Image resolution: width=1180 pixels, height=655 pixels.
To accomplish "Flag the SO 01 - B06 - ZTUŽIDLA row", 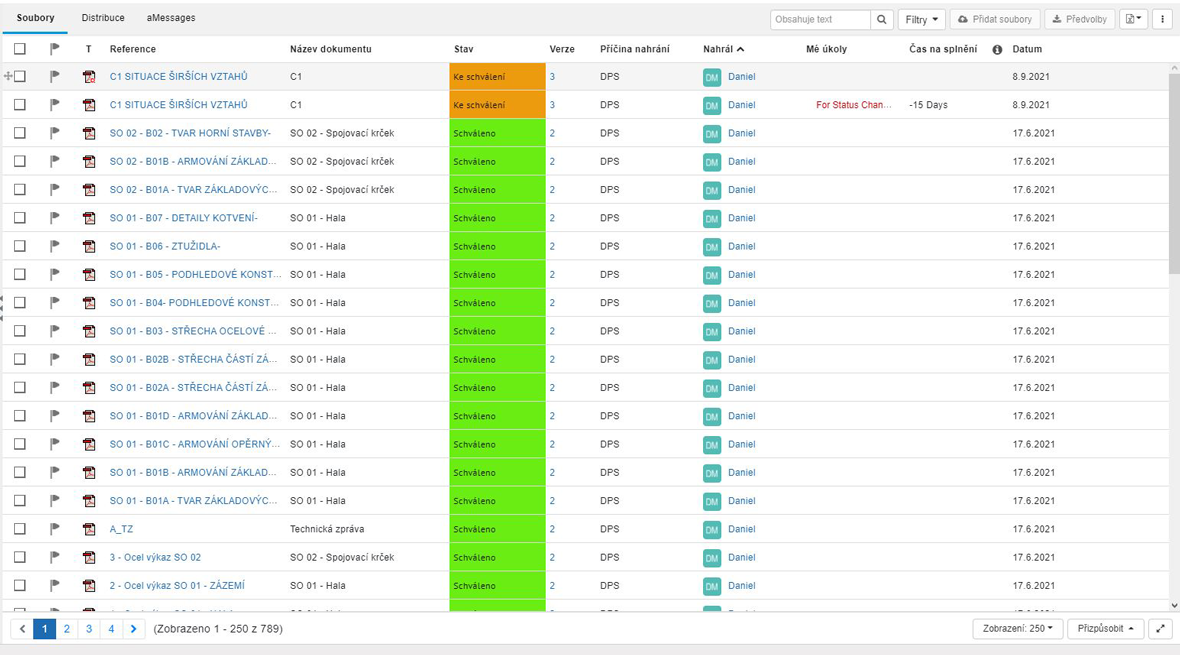I will 54,246.
